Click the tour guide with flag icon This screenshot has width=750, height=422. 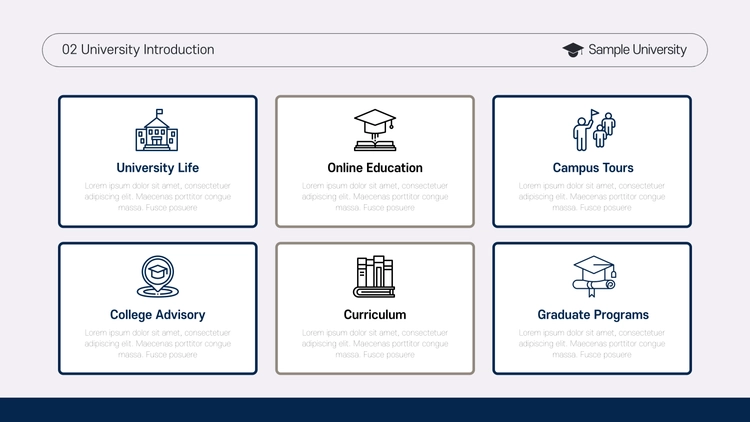(x=594, y=130)
